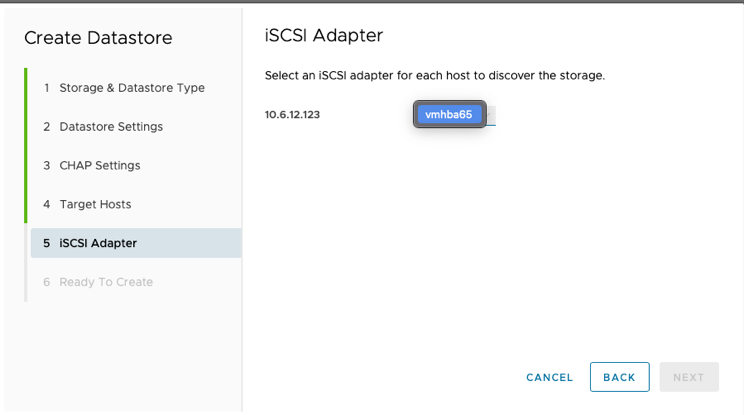744x415 pixels.
Task: Return to CHAP Settings step
Action: [x=99, y=165]
